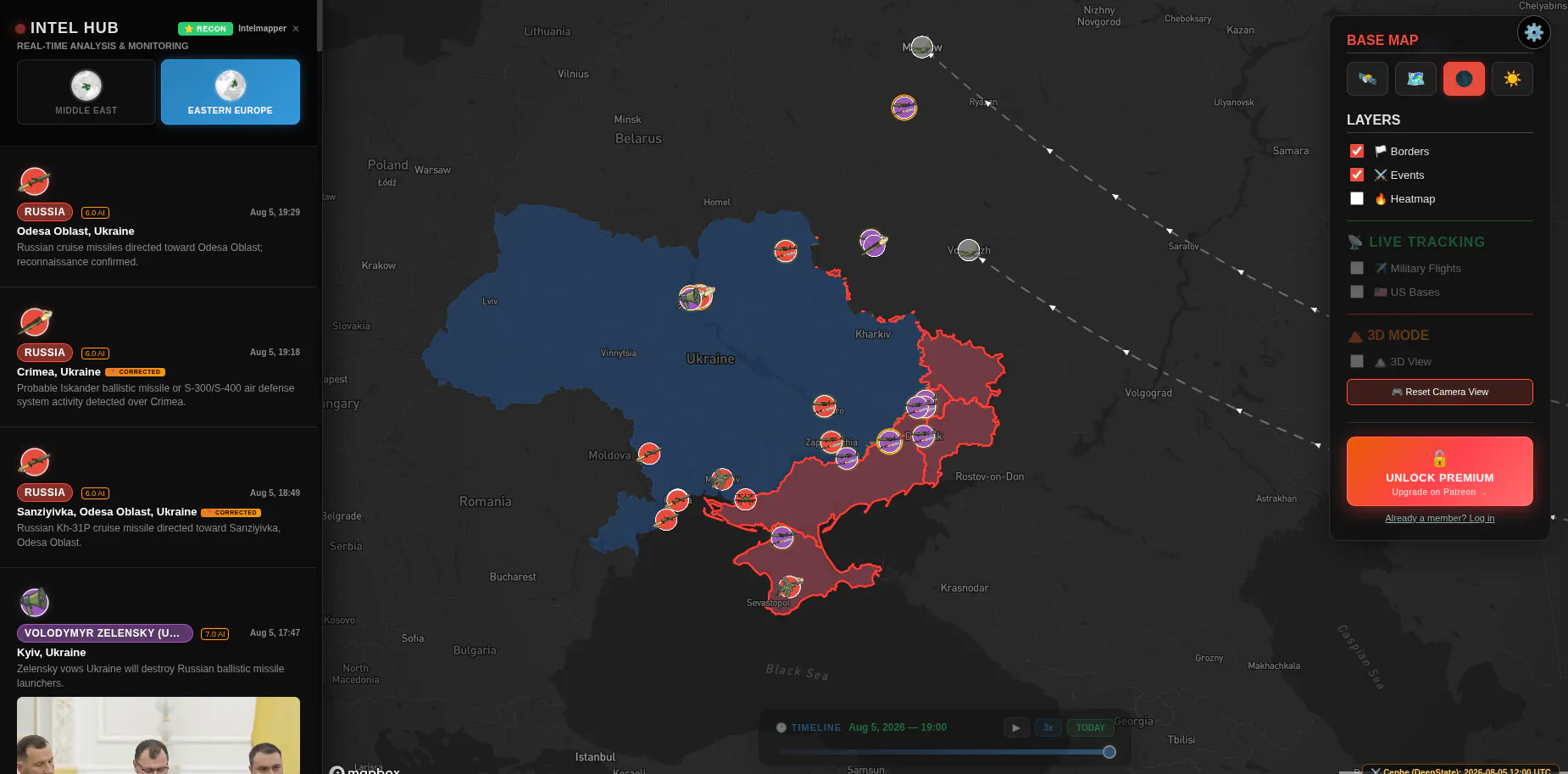Jump the timeline to TODAY
This screenshot has height=774, width=1568.
pyautogui.click(x=1090, y=727)
